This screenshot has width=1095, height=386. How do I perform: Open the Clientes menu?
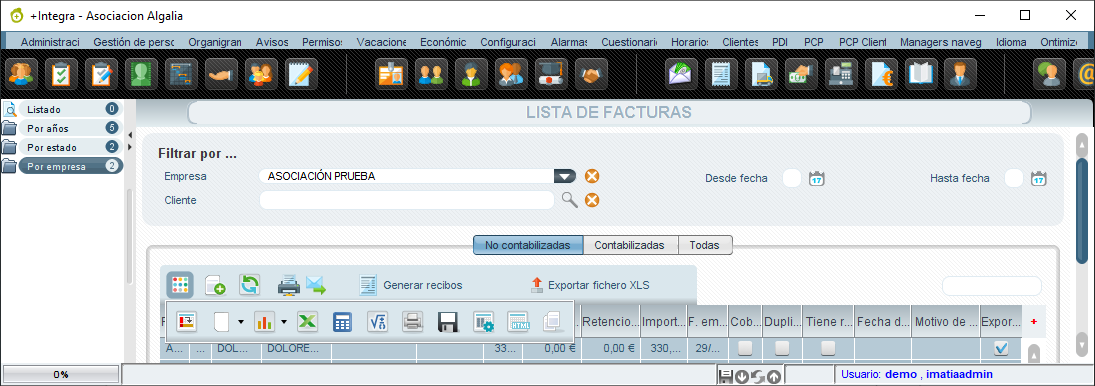click(740, 42)
